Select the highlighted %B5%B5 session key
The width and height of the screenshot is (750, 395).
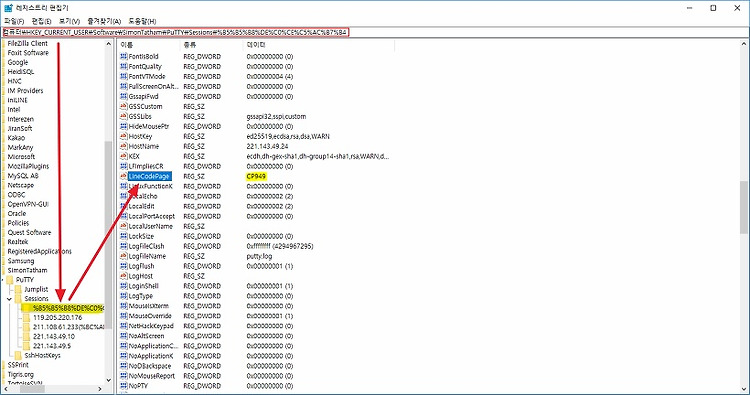68,308
